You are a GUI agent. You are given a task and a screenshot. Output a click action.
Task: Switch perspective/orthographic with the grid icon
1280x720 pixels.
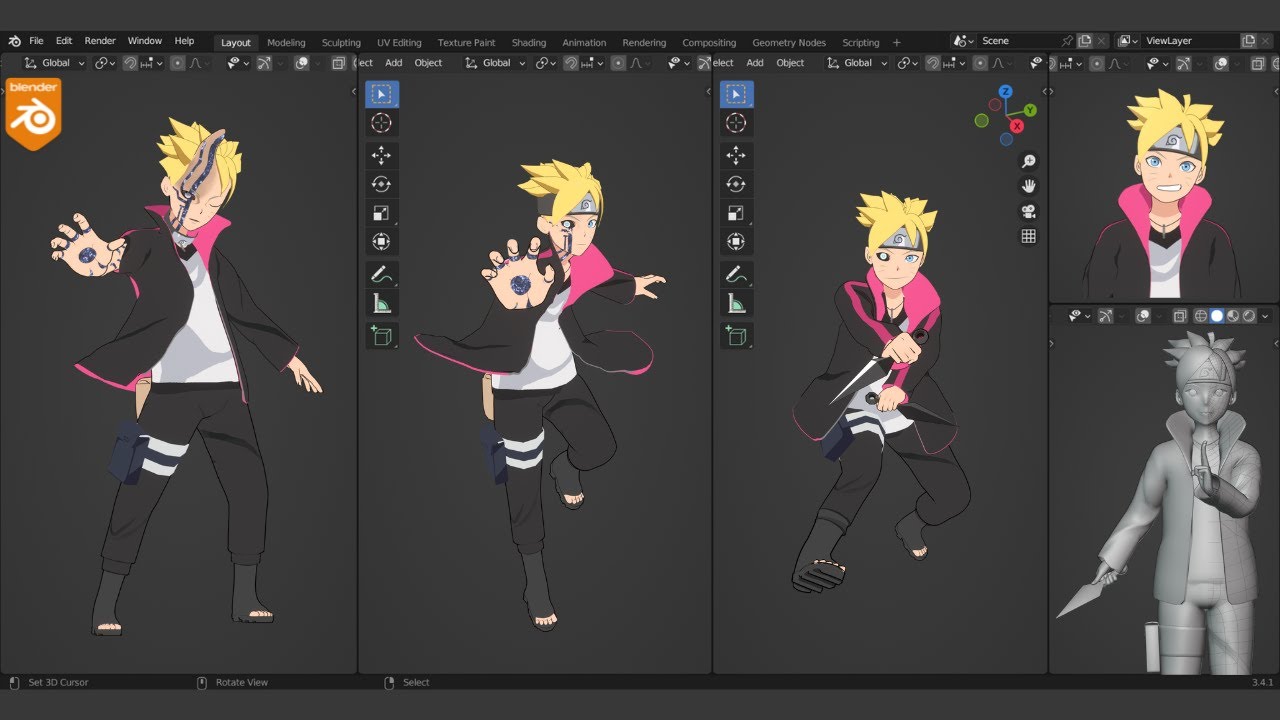1028,236
